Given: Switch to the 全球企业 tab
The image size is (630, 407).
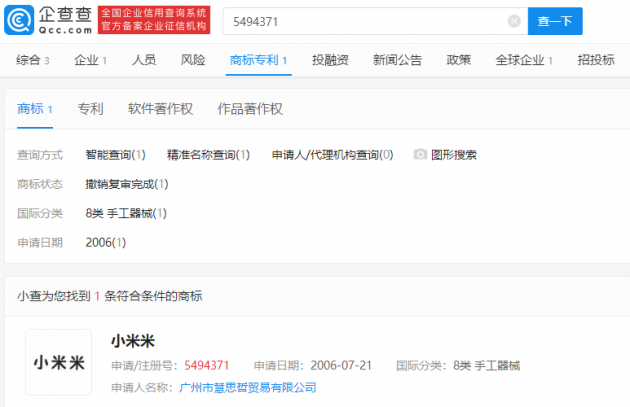Looking at the screenshot, I should (524, 60).
